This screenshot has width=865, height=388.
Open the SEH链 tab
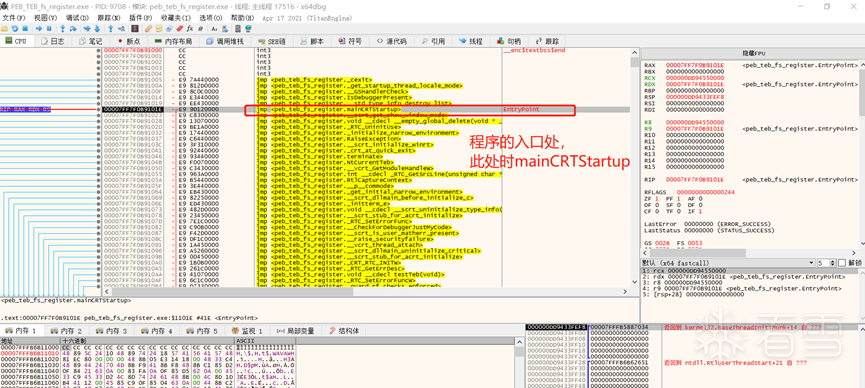[271, 41]
